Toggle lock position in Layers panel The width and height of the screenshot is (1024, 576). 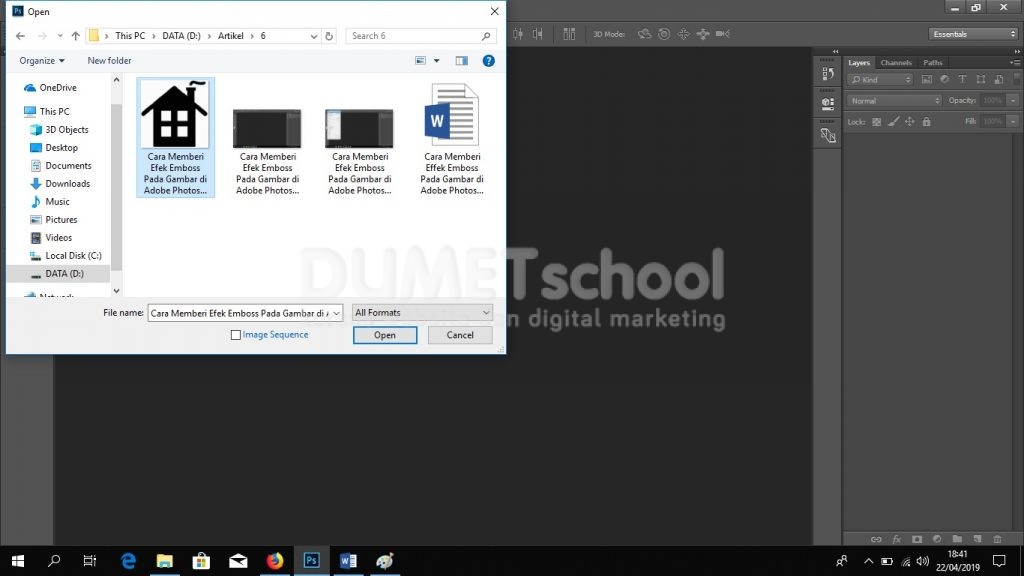pos(909,121)
